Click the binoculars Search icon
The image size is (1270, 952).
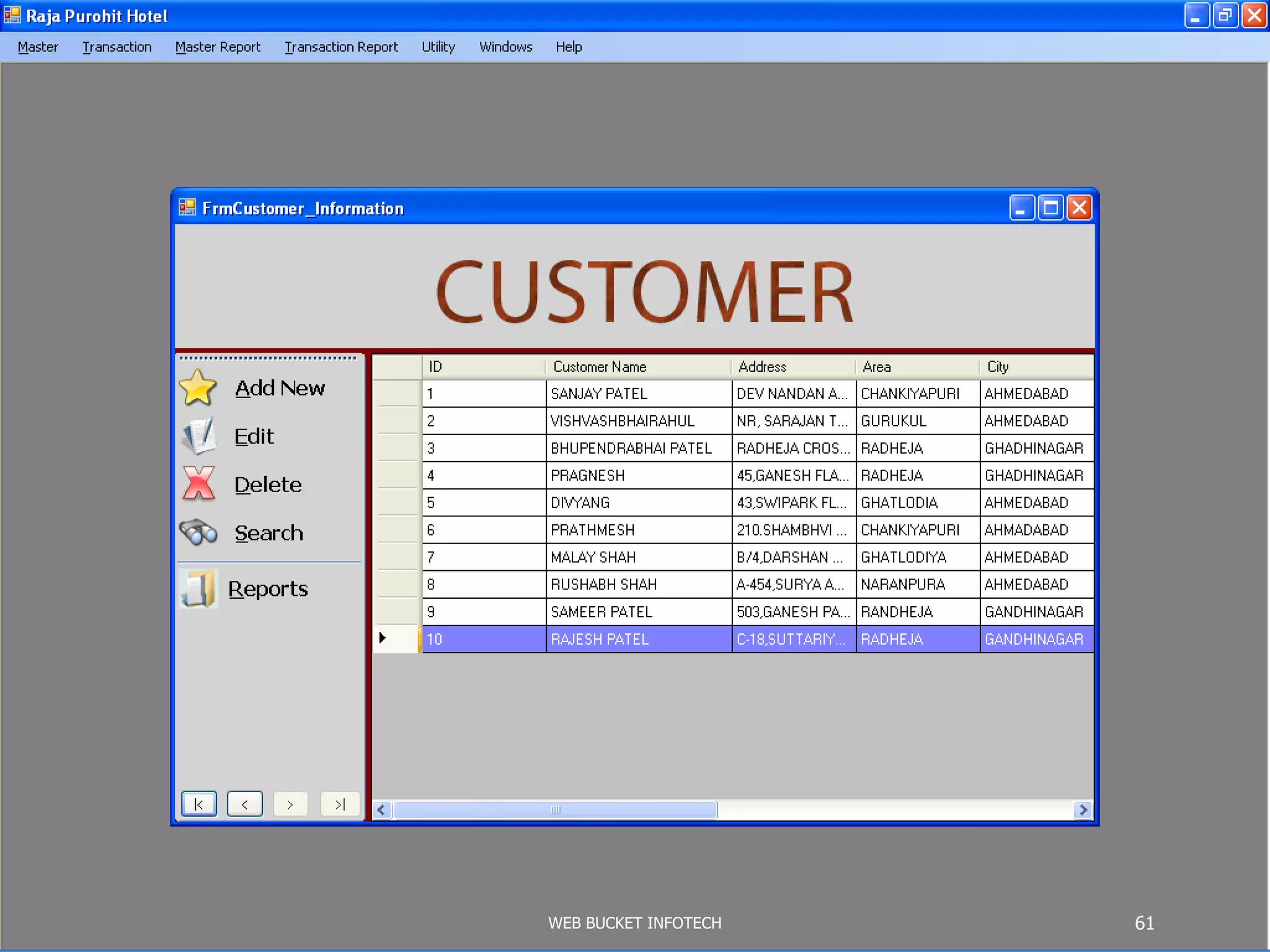coord(198,532)
